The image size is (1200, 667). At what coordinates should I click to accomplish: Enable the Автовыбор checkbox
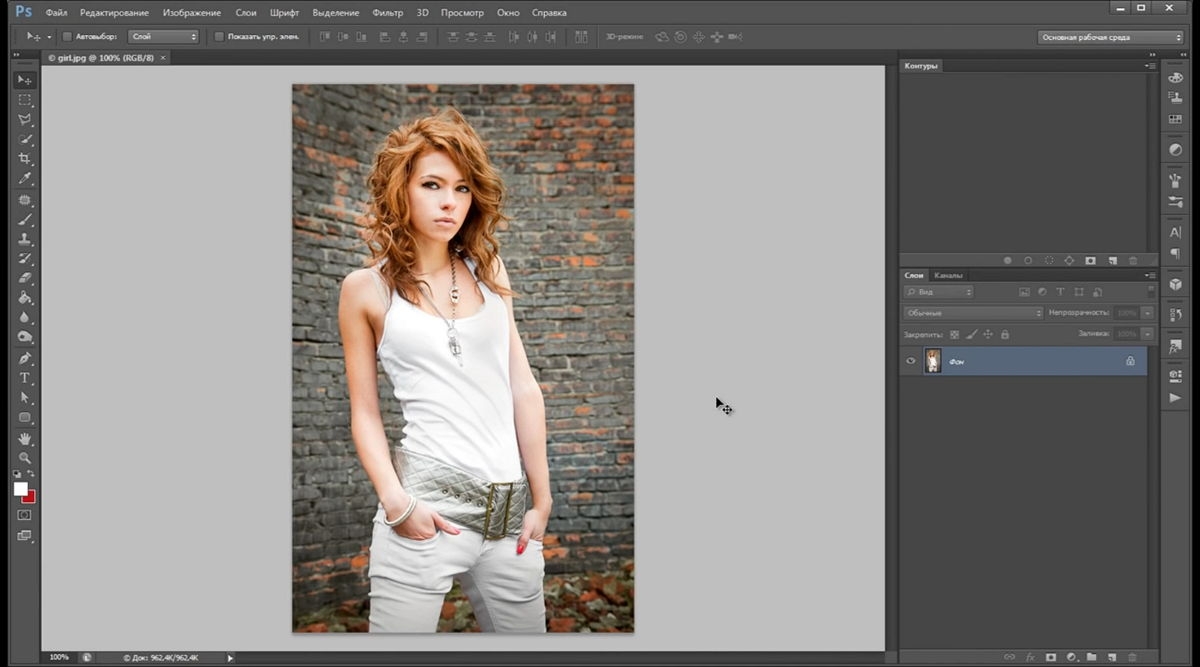pos(68,37)
